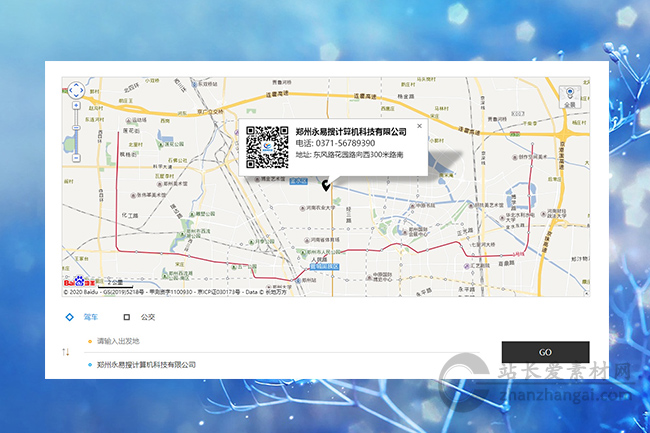Select the 公交 bus transit mode
The height and width of the screenshot is (433, 650).
tap(139, 317)
